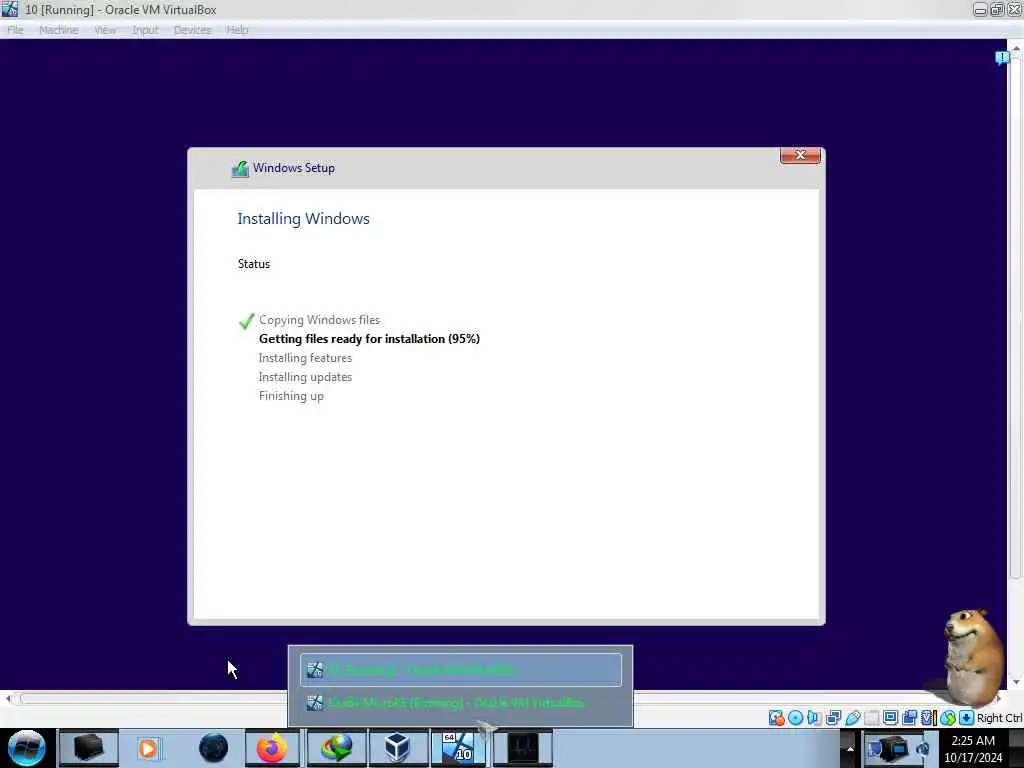Image resolution: width=1024 pixels, height=768 pixels.
Task: Click the horizontal scrollbar left arrow
Action: 8,699
